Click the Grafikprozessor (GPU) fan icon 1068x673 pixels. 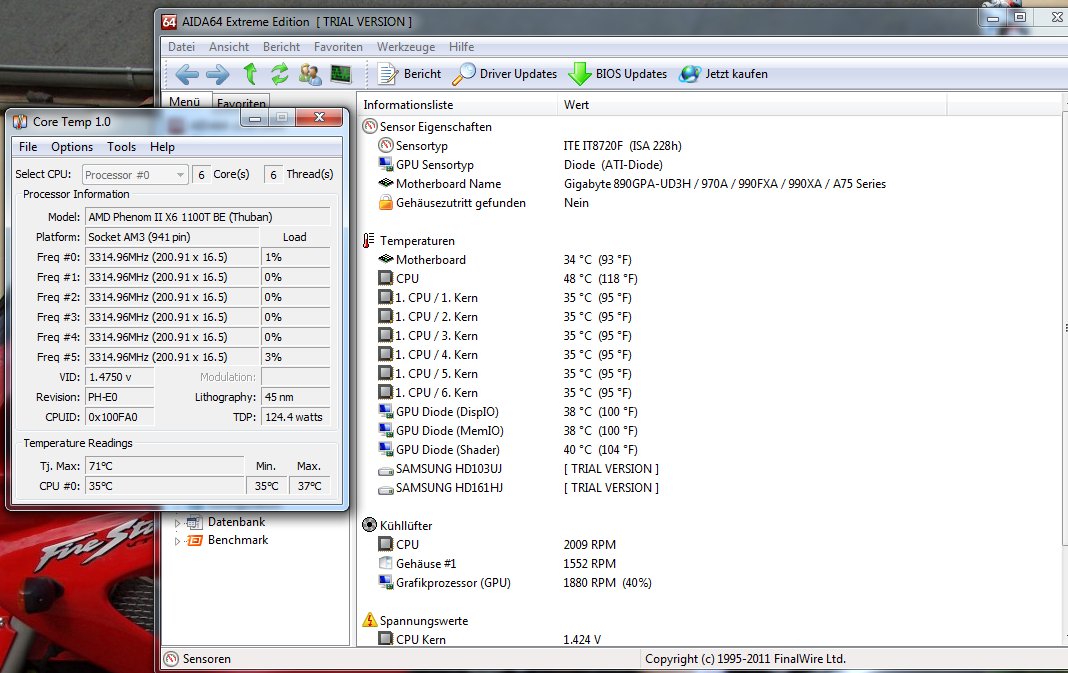pos(386,582)
